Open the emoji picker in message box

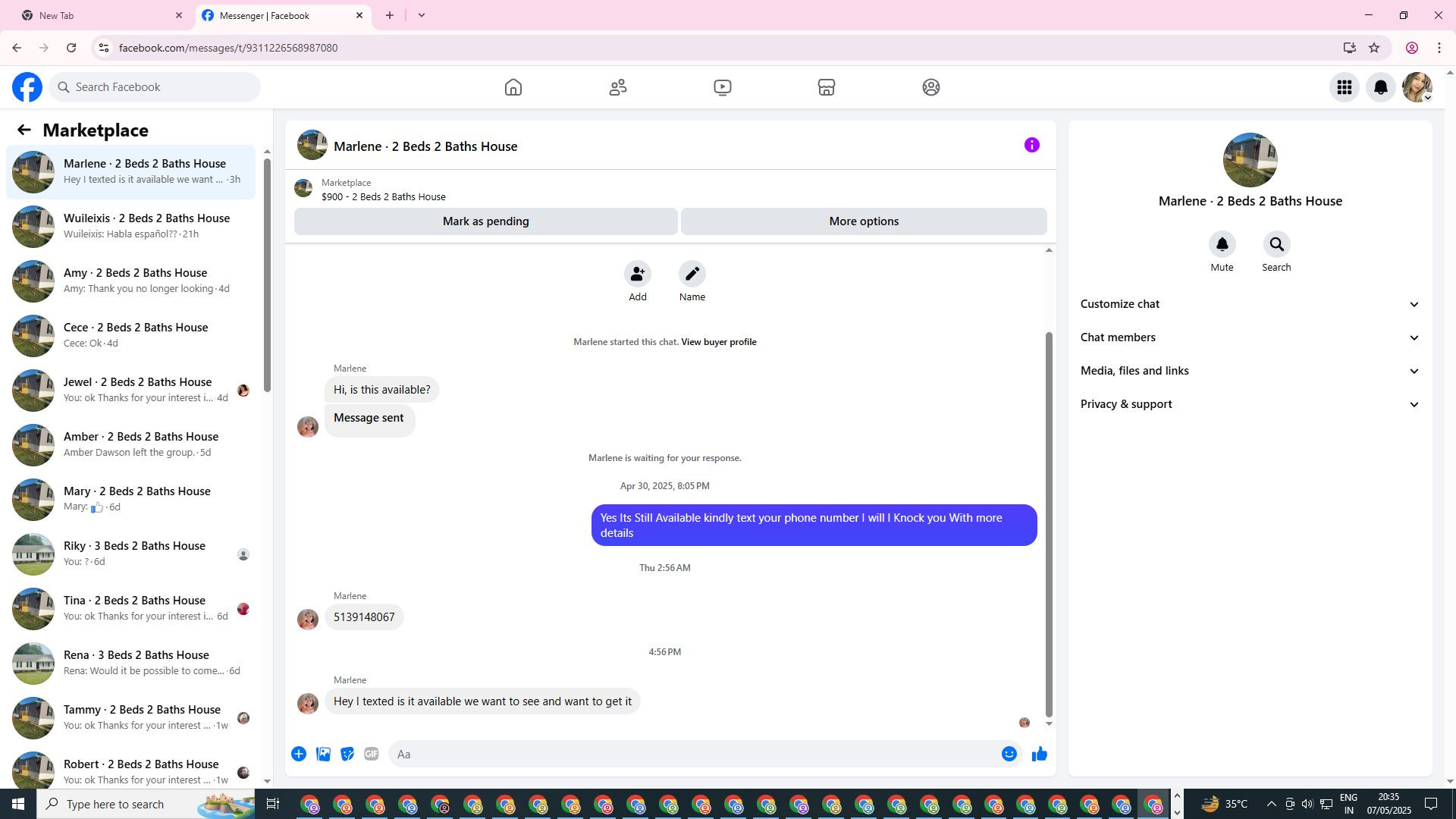click(1009, 754)
